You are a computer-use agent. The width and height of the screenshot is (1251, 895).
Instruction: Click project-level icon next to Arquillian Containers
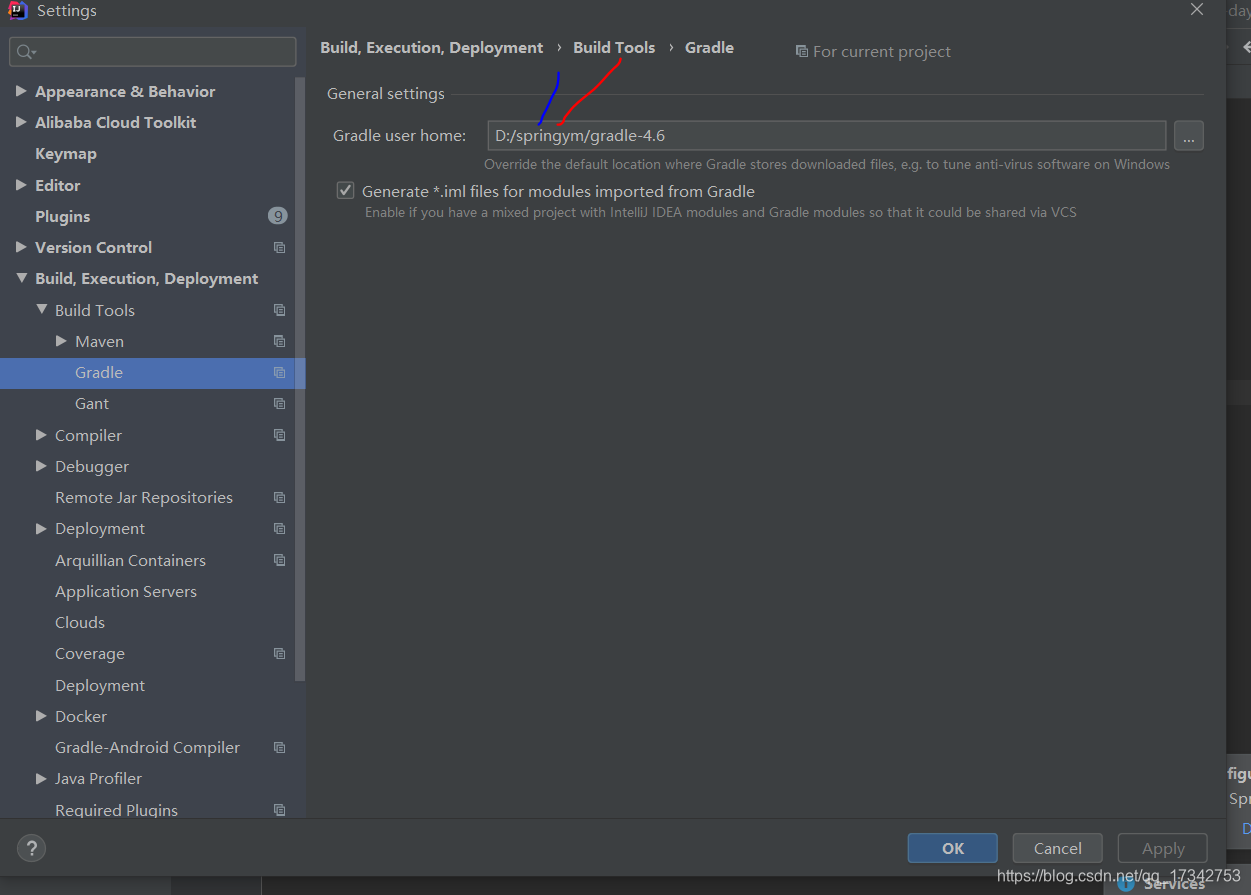point(279,560)
